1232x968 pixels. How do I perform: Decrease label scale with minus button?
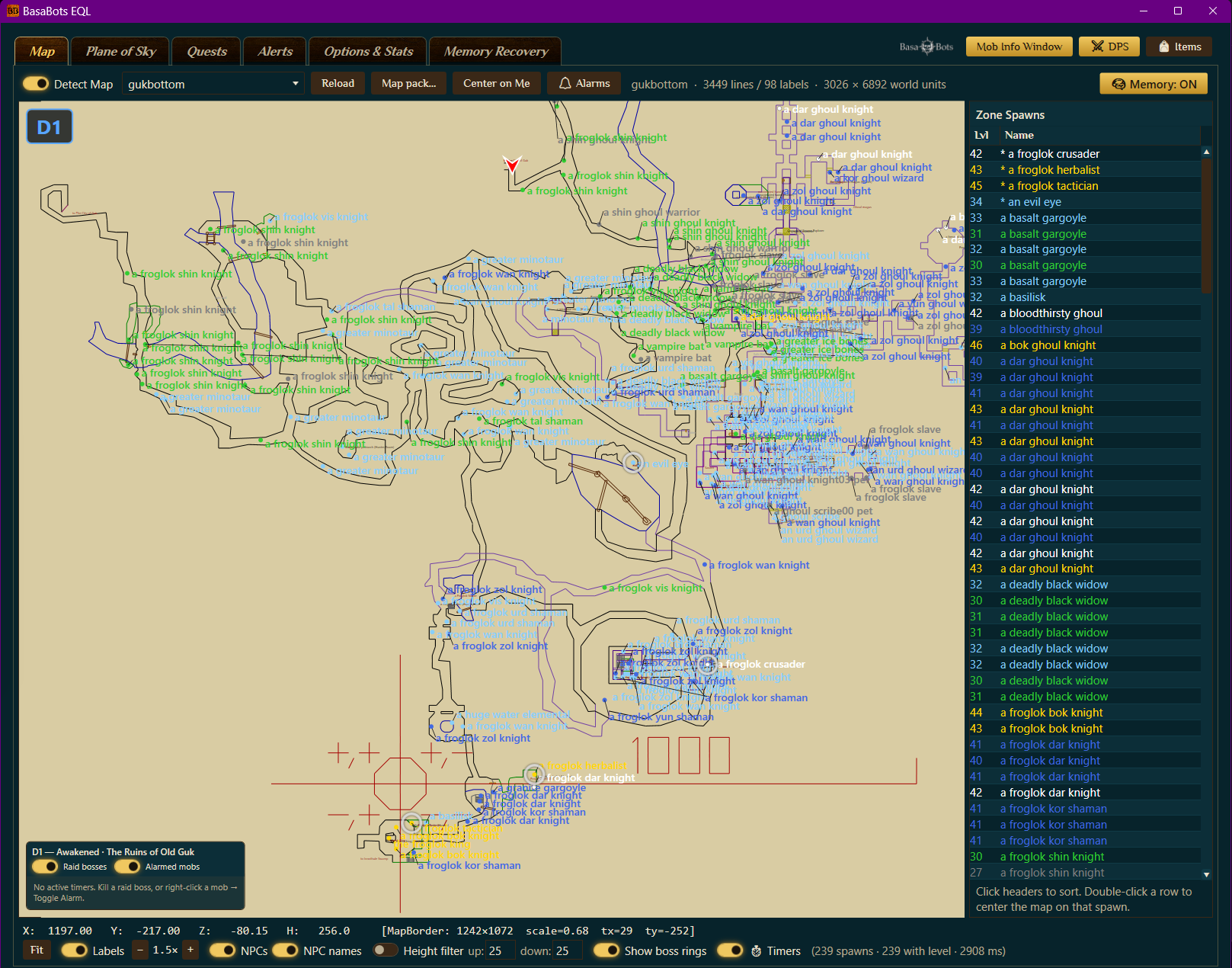point(140,950)
